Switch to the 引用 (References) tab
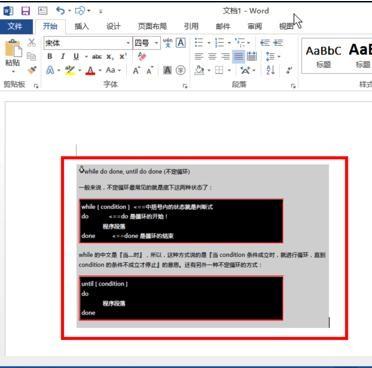This screenshot has width=372, height=368. coord(191,26)
